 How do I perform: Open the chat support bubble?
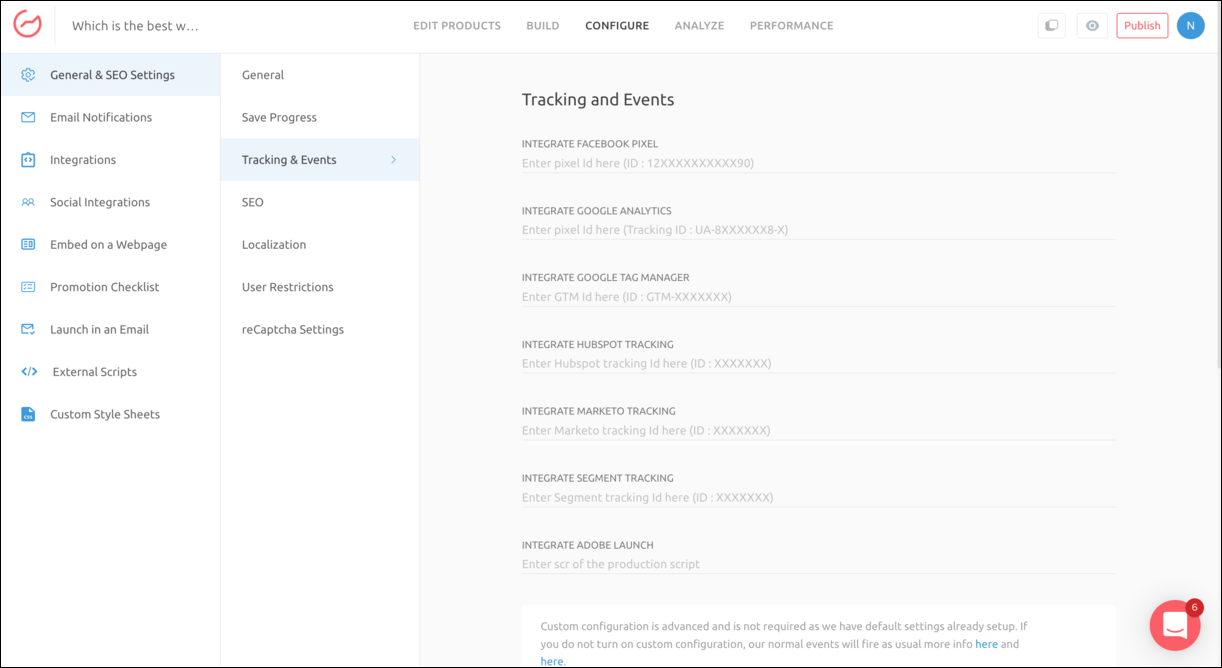tap(1175, 625)
